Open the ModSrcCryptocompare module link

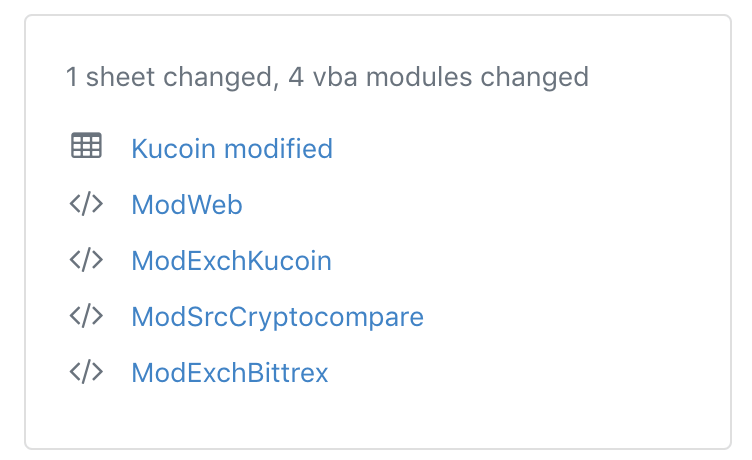pos(277,317)
